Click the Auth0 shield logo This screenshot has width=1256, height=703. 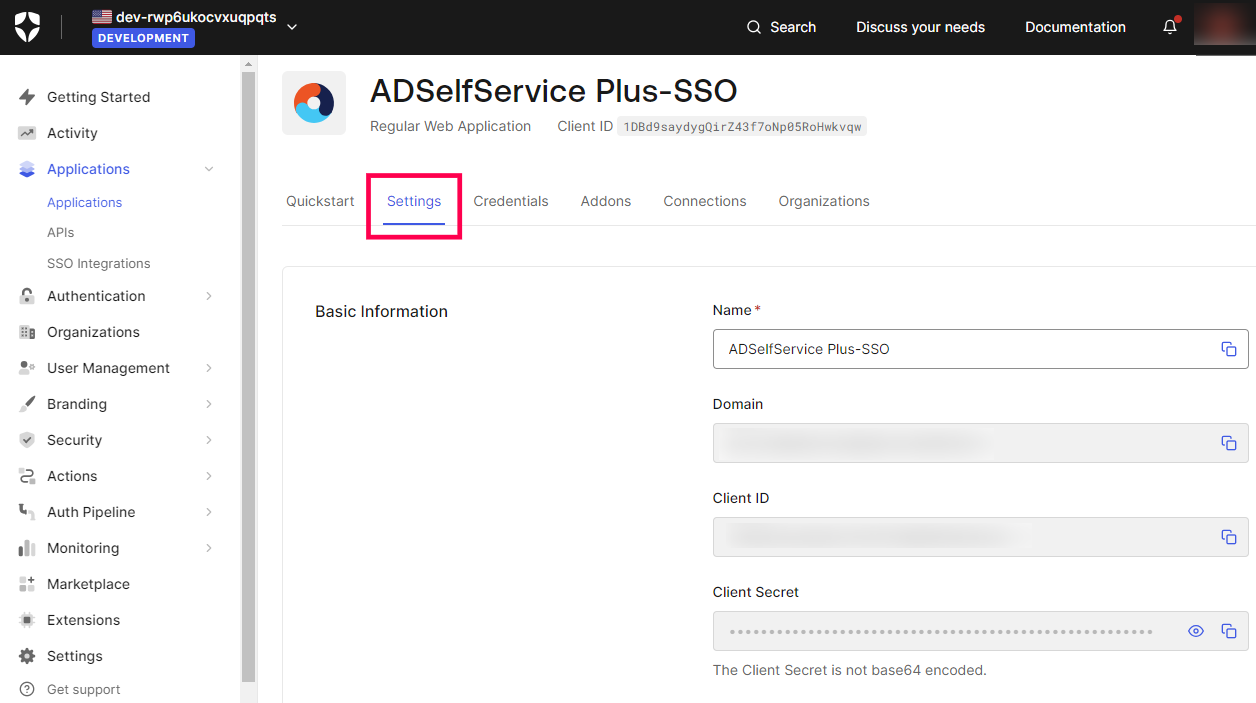coord(27,27)
